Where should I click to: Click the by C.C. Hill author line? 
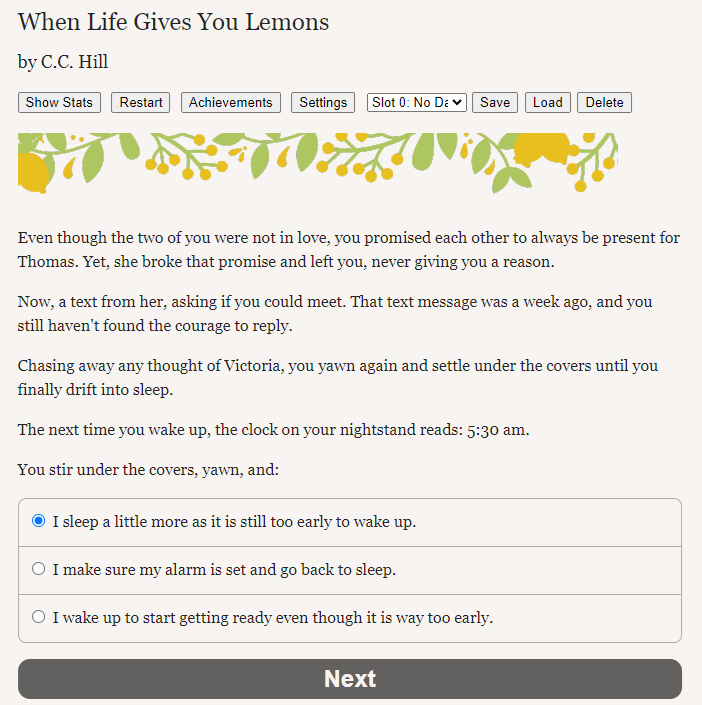click(63, 62)
